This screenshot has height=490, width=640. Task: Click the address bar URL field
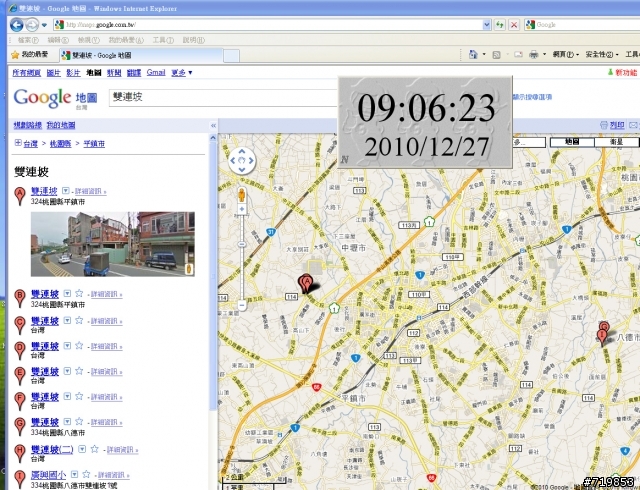(x=267, y=25)
